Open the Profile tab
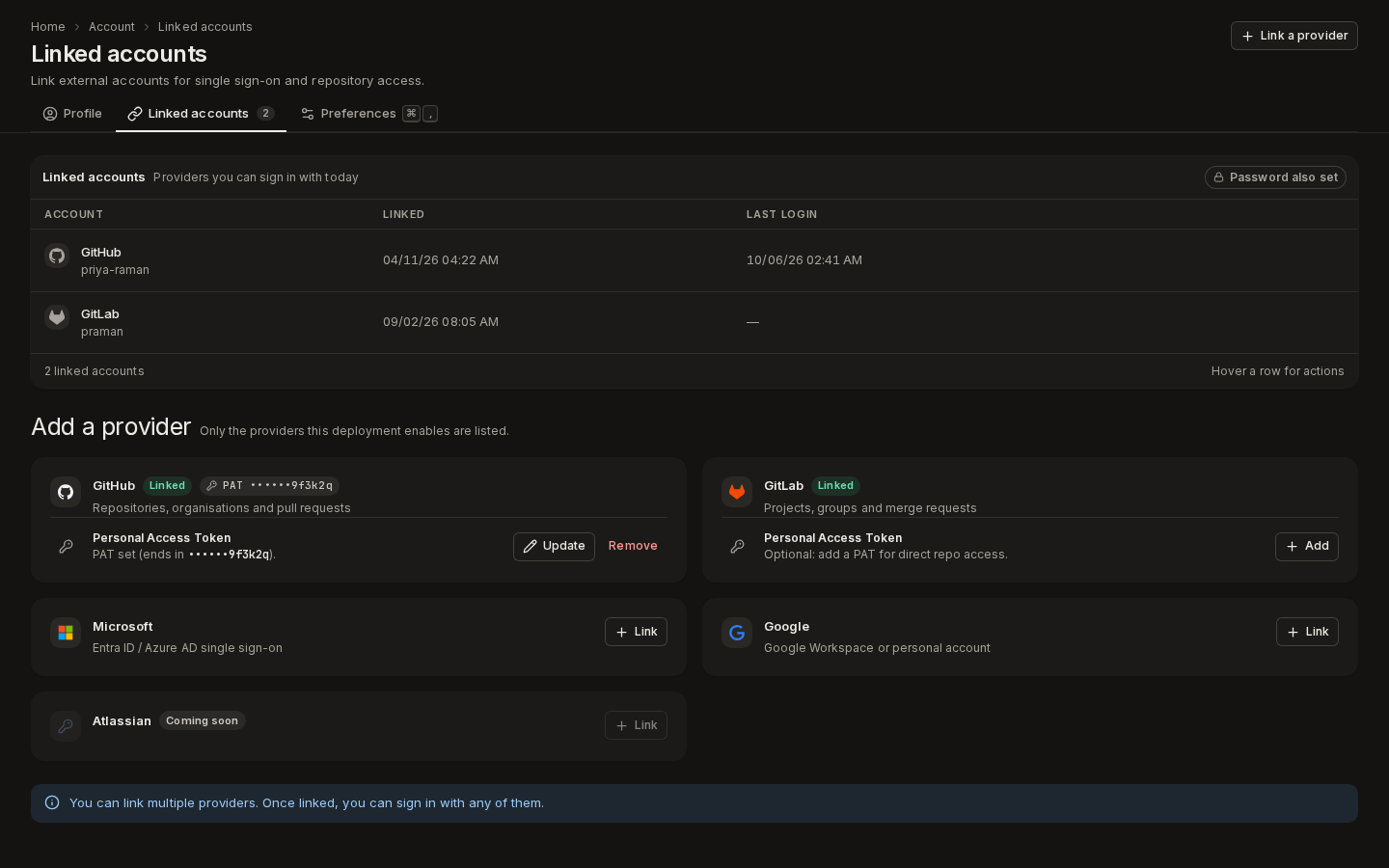 (x=72, y=114)
